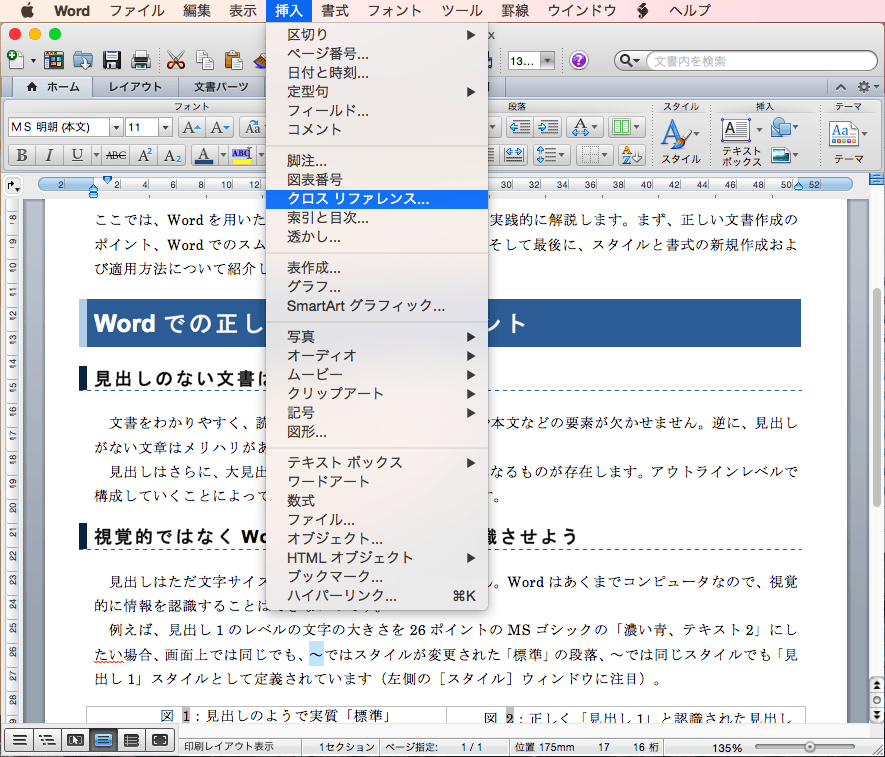
Task: Collapse the ribbon with the chevron
Action: coord(841,87)
